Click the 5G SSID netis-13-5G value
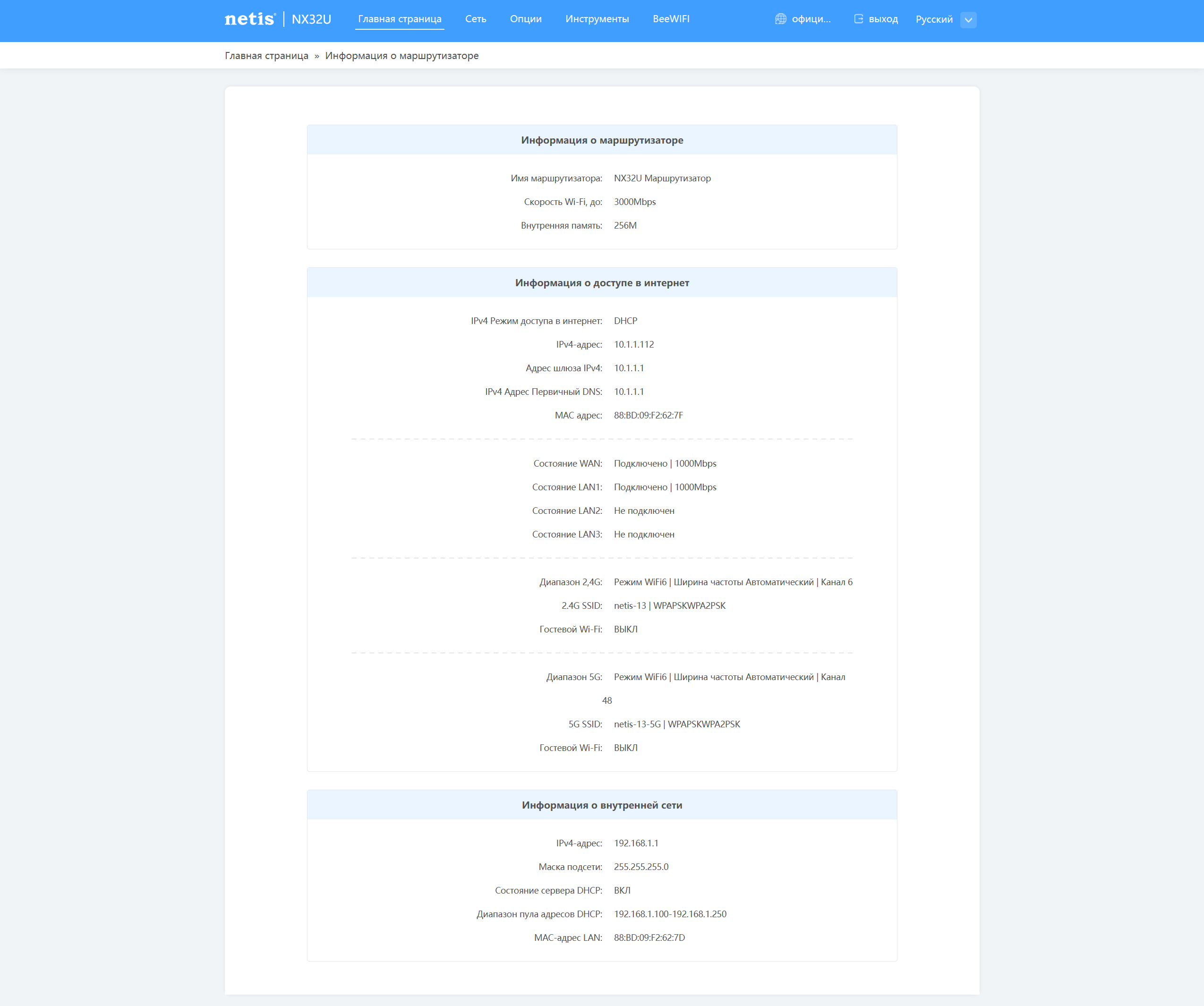The height and width of the screenshot is (1006, 1204). coord(637,725)
